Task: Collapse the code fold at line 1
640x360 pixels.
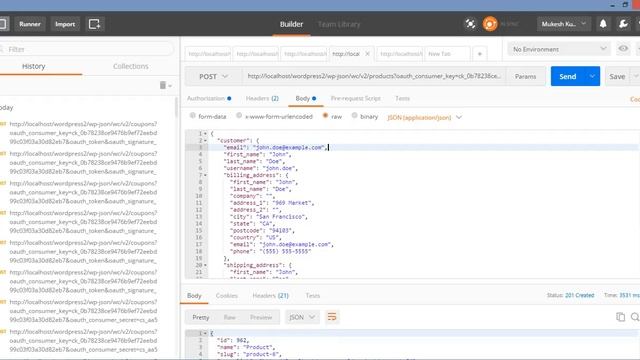Action: (205, 133)
